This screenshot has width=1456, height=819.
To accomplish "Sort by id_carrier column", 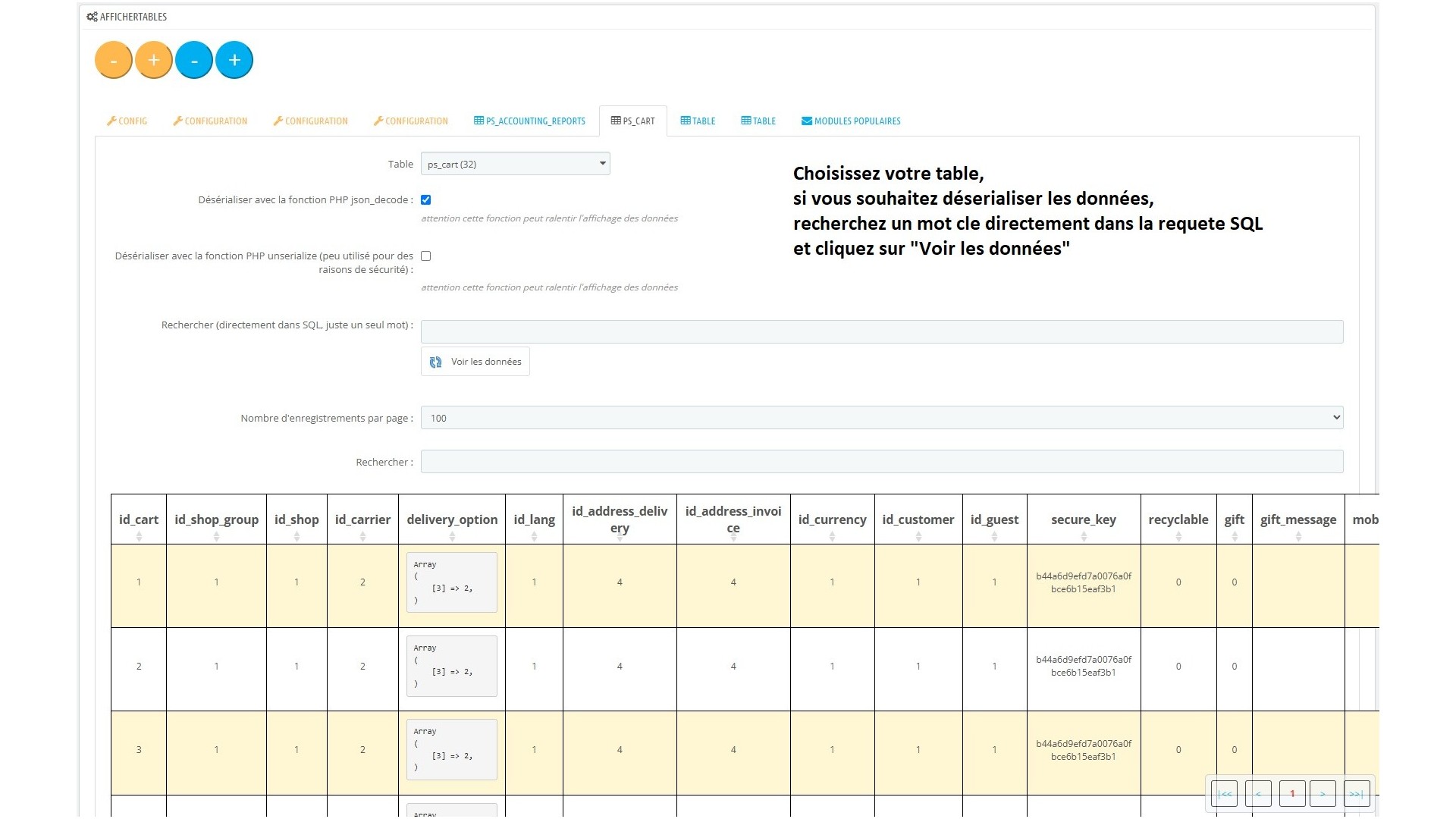I will pyautogui.click(x=362, y=520).
